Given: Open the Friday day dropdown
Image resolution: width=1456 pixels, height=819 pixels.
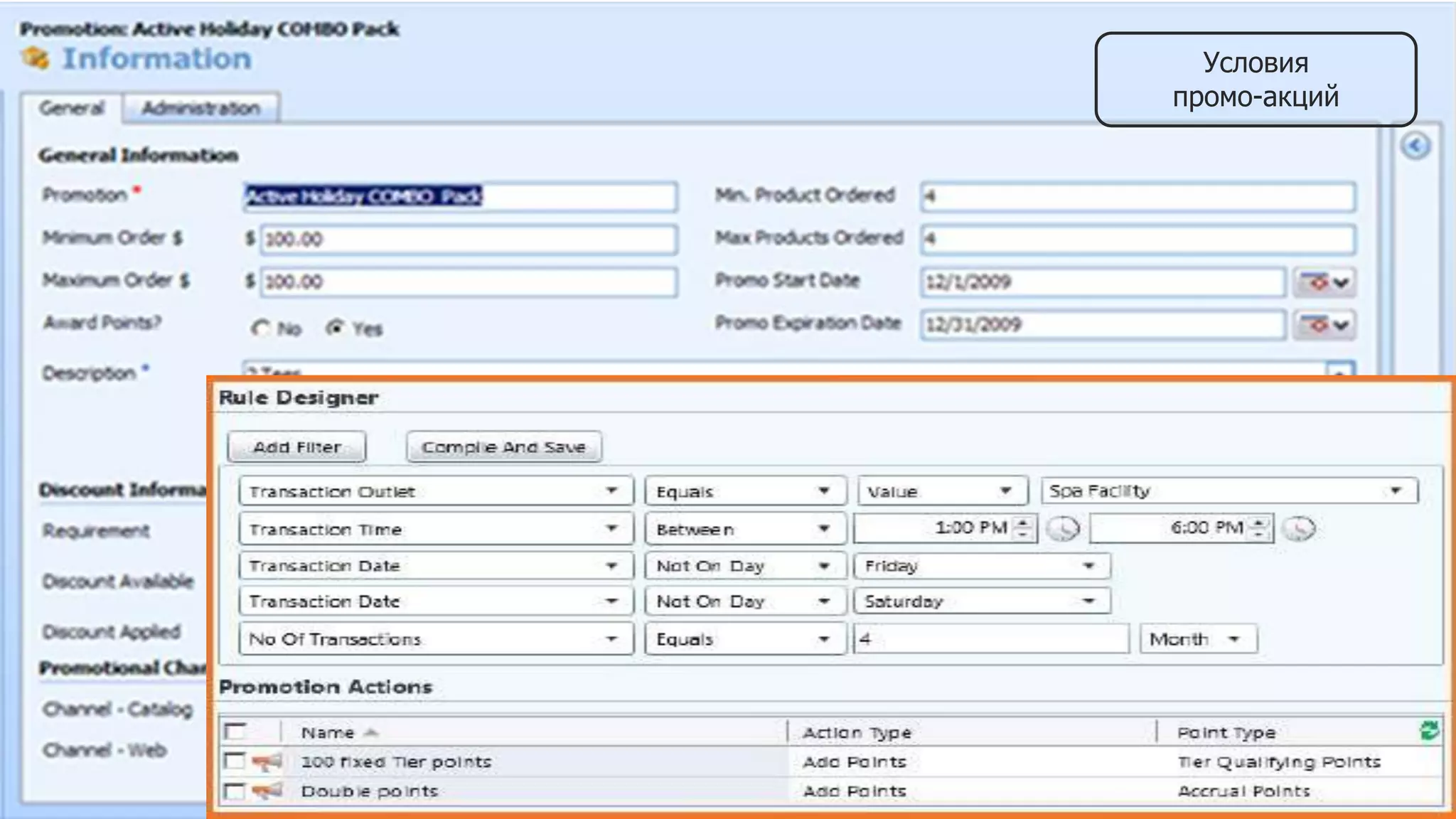Looking at the screenshot, I should tap(1088, 566).
